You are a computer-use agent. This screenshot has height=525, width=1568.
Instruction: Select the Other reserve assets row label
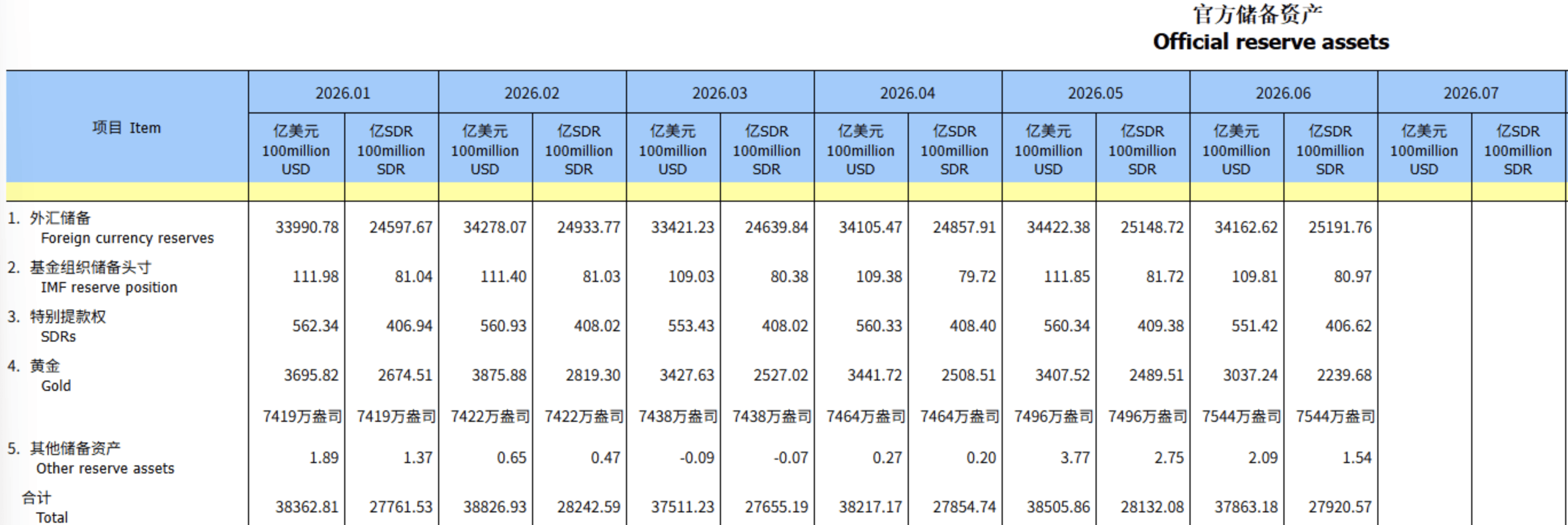pyautogui.click(x=105, y=468)
